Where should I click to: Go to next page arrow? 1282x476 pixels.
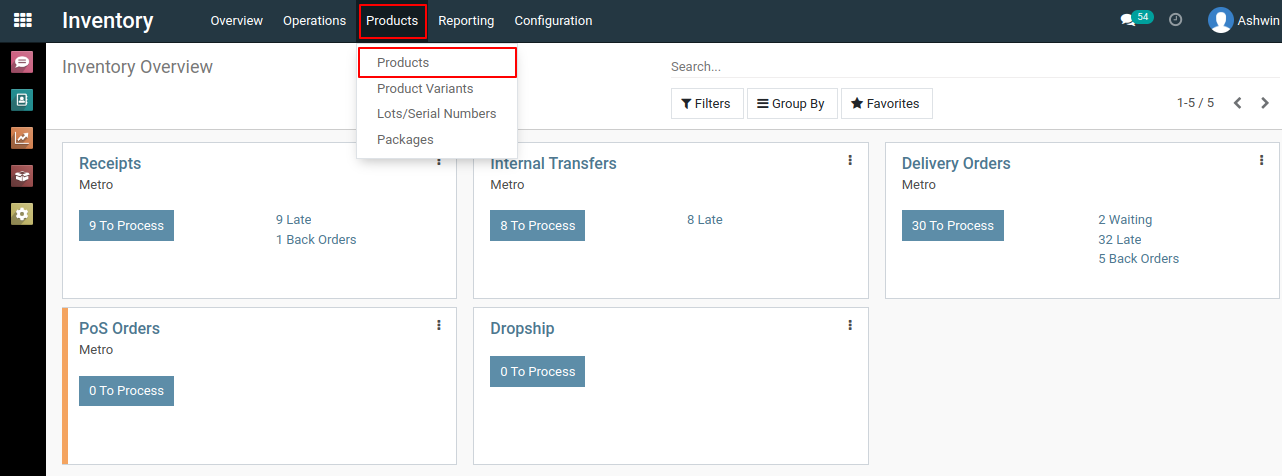[x=1265, y=103]
